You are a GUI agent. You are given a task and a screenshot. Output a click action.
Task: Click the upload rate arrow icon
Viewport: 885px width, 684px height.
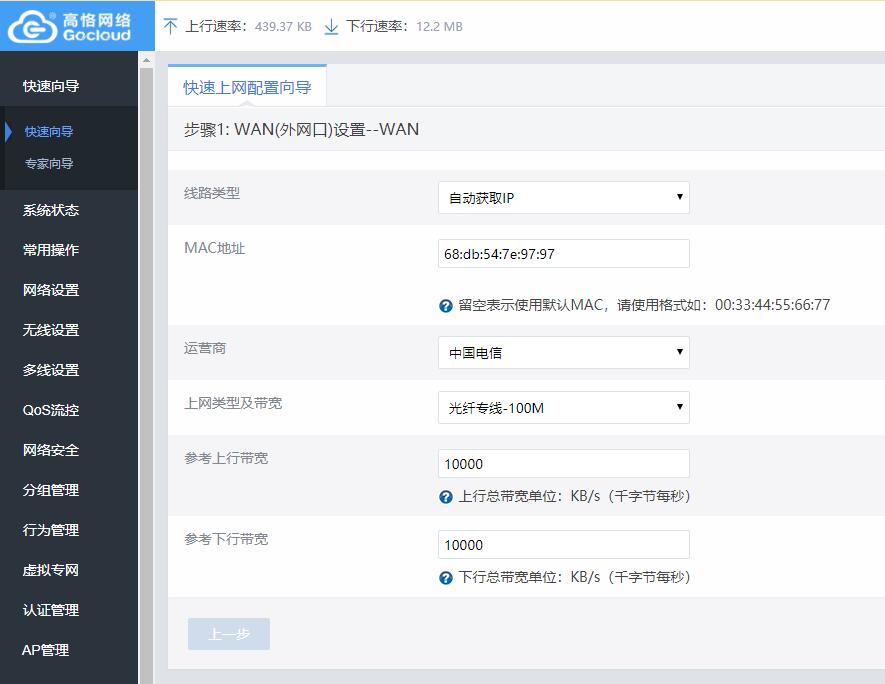[x=170, y=27]
